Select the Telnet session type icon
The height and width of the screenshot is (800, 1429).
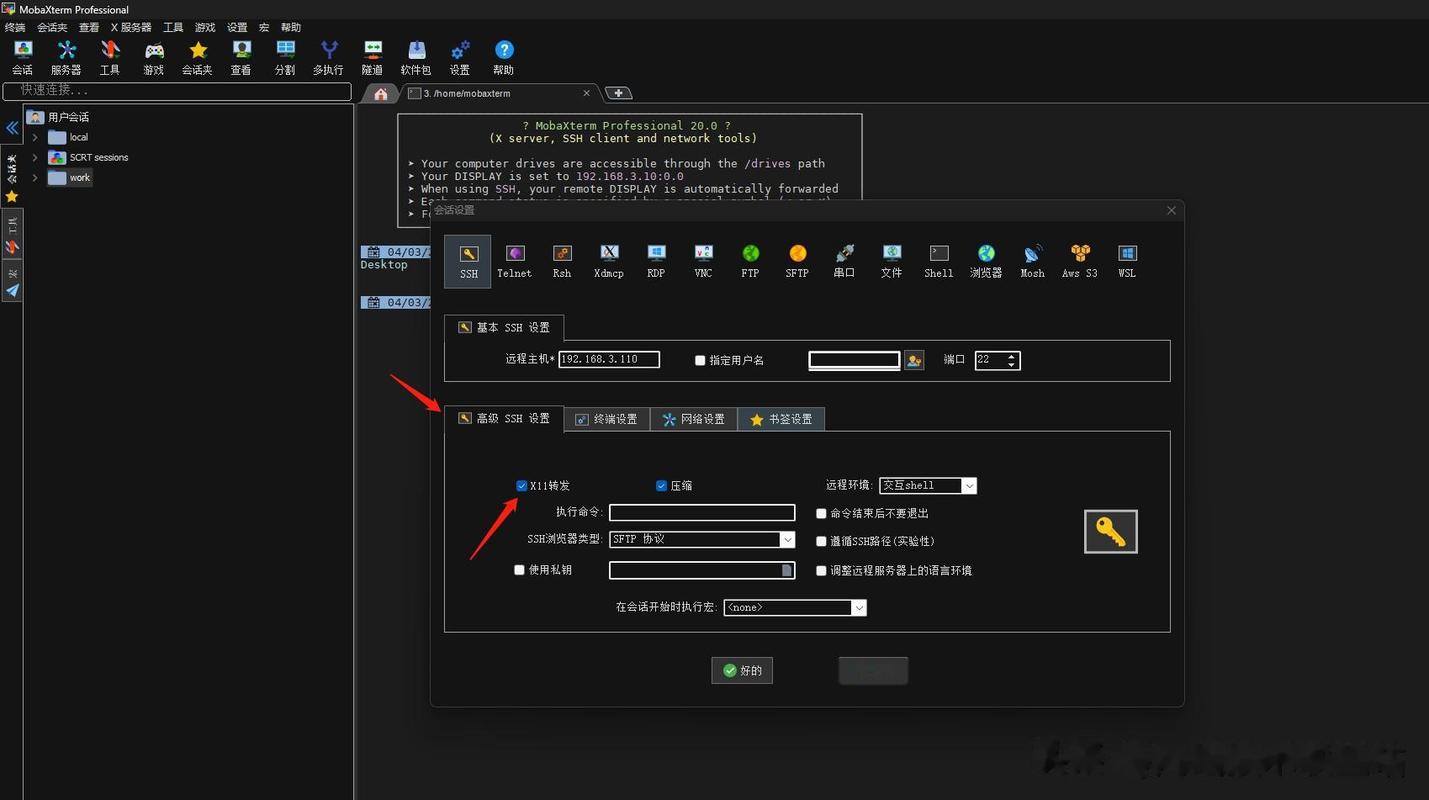[x=514, y=261]
